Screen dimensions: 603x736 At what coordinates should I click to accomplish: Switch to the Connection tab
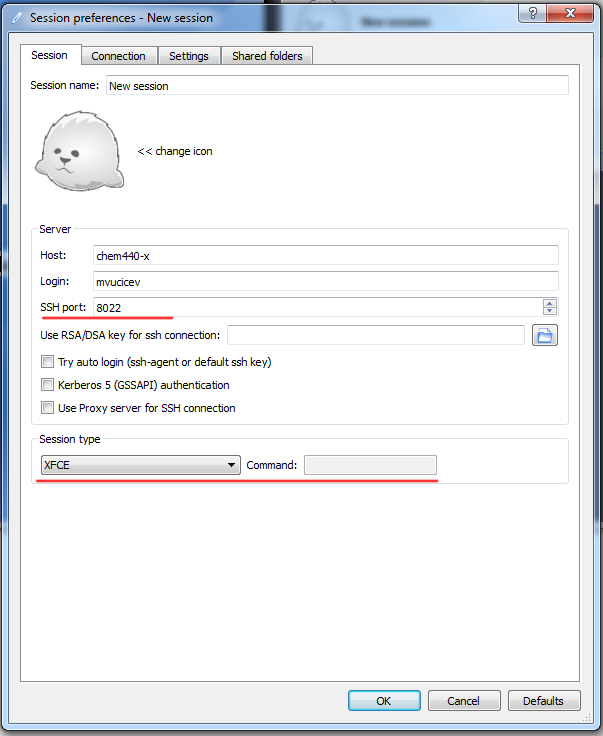coord(118,56)
